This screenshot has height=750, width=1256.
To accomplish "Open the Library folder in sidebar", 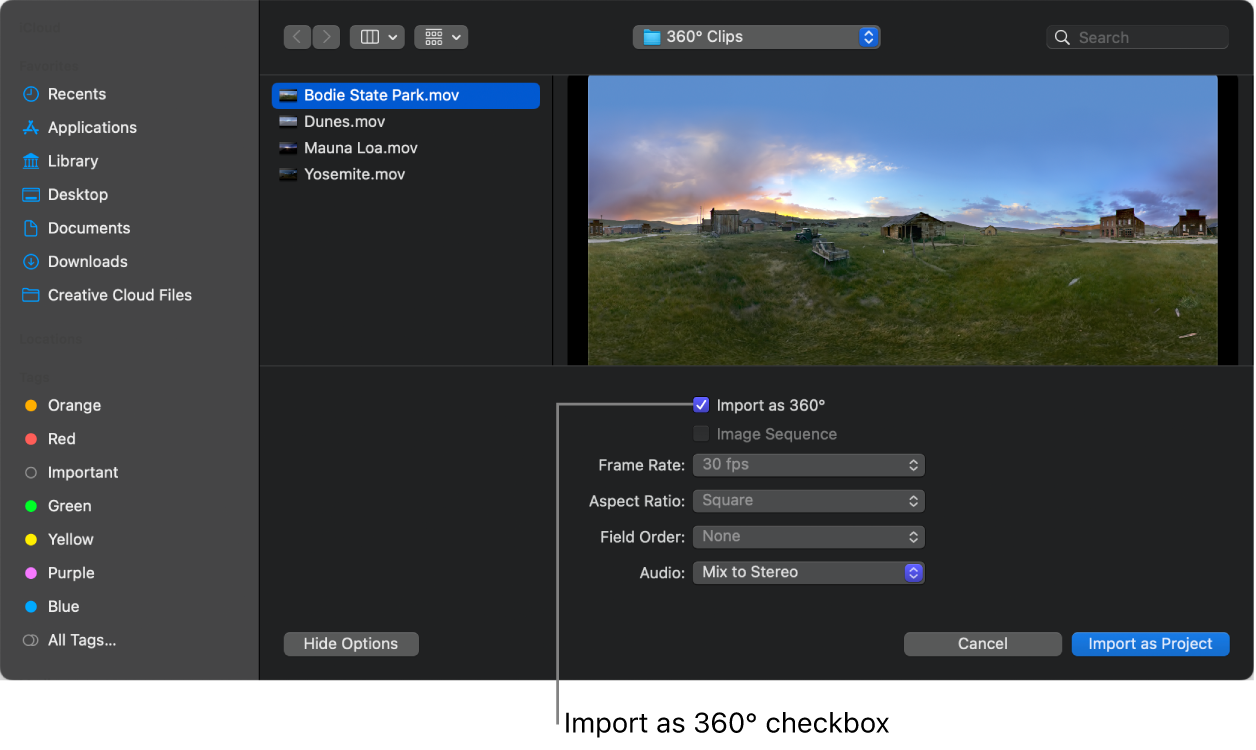I will point(72,160).
